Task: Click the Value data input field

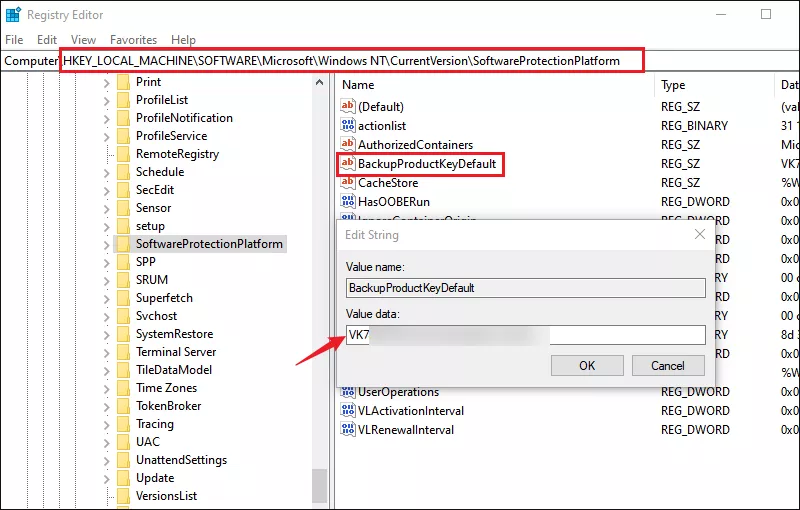Action: (x=526, y=335)
